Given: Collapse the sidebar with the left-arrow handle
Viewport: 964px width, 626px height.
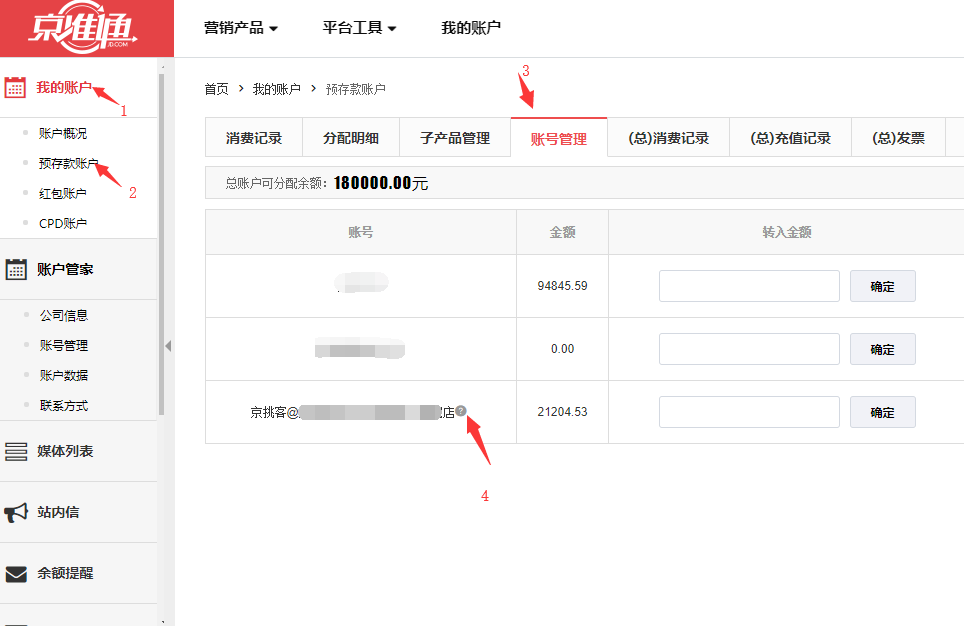Looking at the screenshot, I should 168,346.
